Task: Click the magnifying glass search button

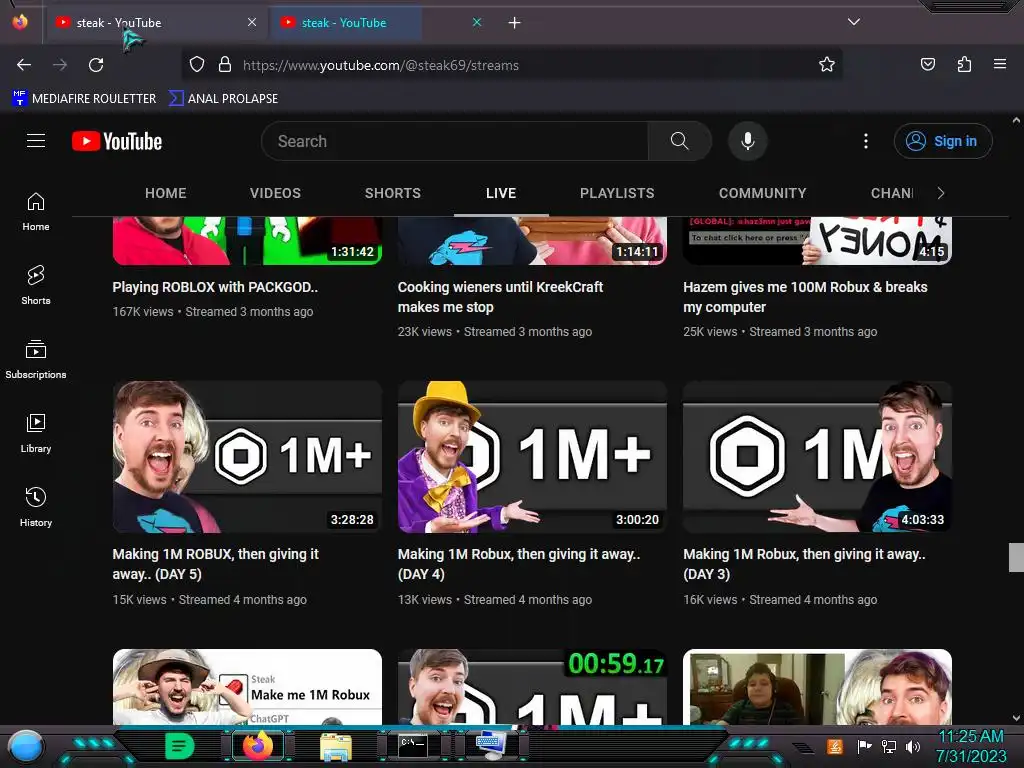Action: tap(679, 141)
